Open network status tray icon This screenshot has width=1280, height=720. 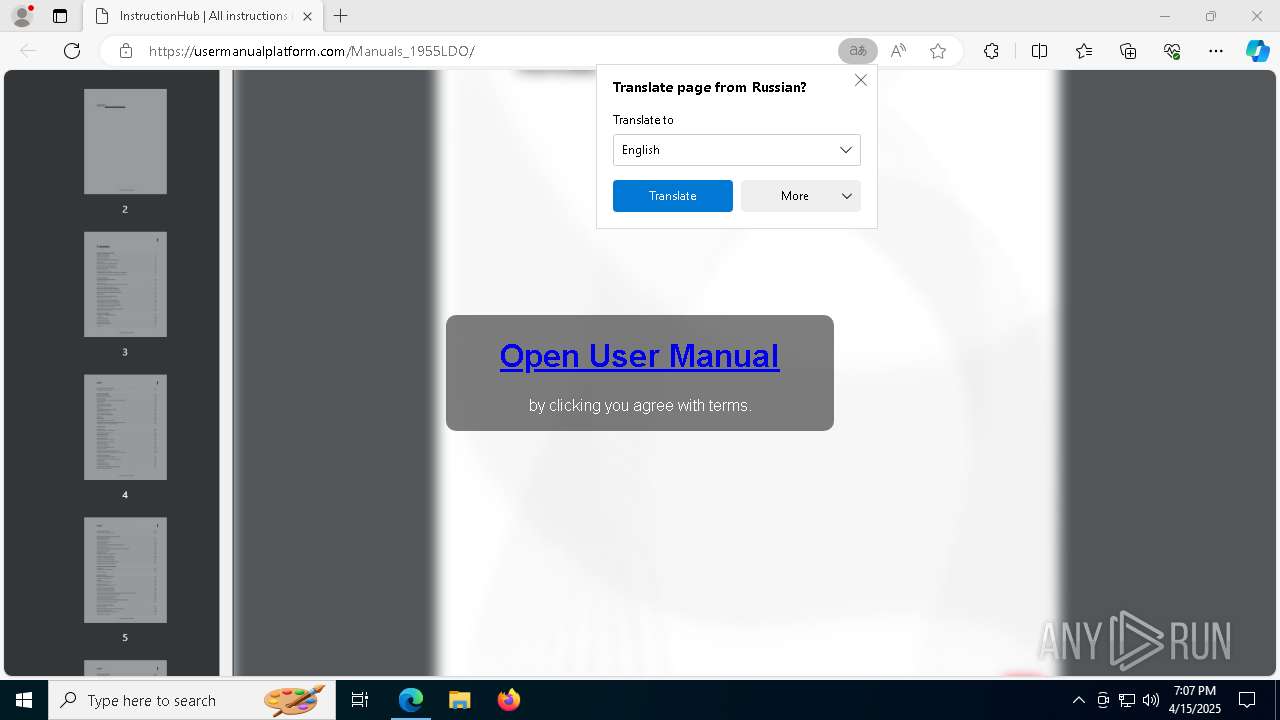(x=1127, y=700)
